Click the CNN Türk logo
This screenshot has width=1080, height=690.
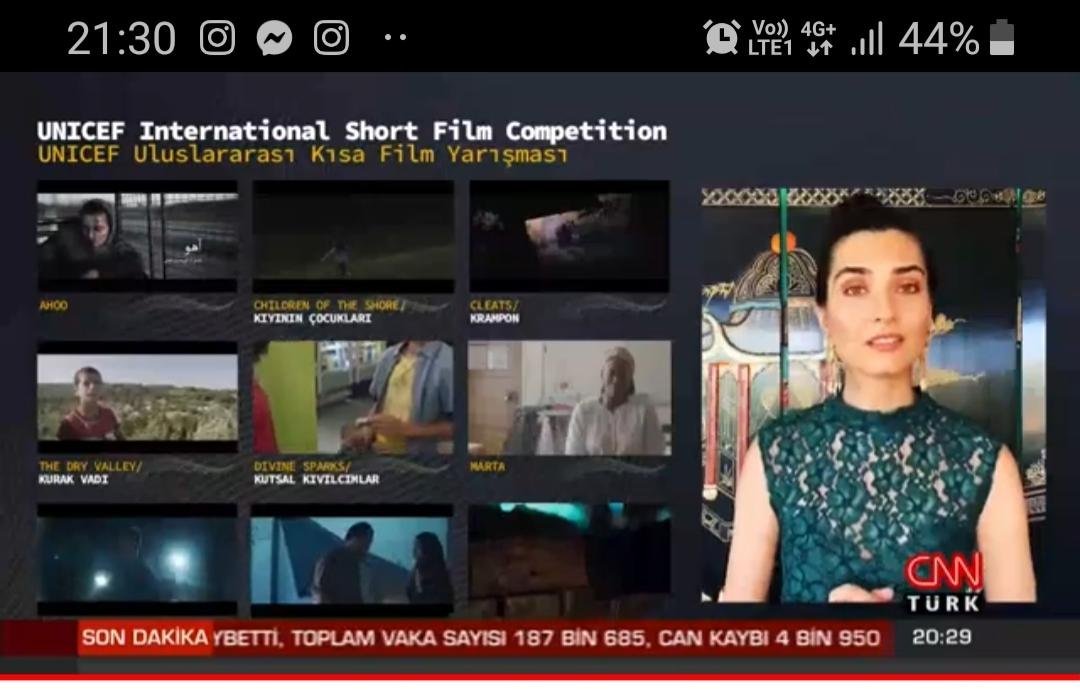coord(942,582)
